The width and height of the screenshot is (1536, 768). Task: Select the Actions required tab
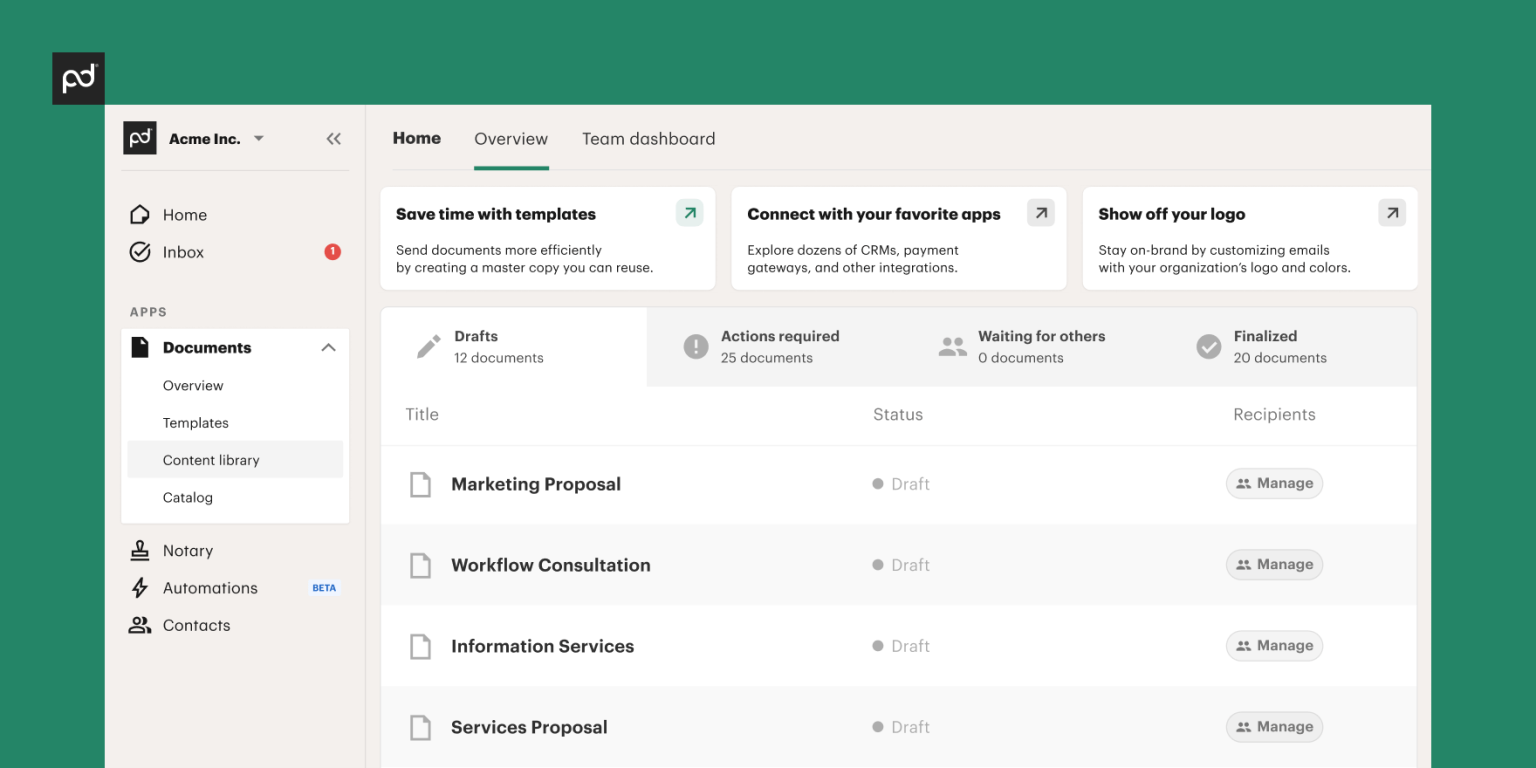click(779, 347)
